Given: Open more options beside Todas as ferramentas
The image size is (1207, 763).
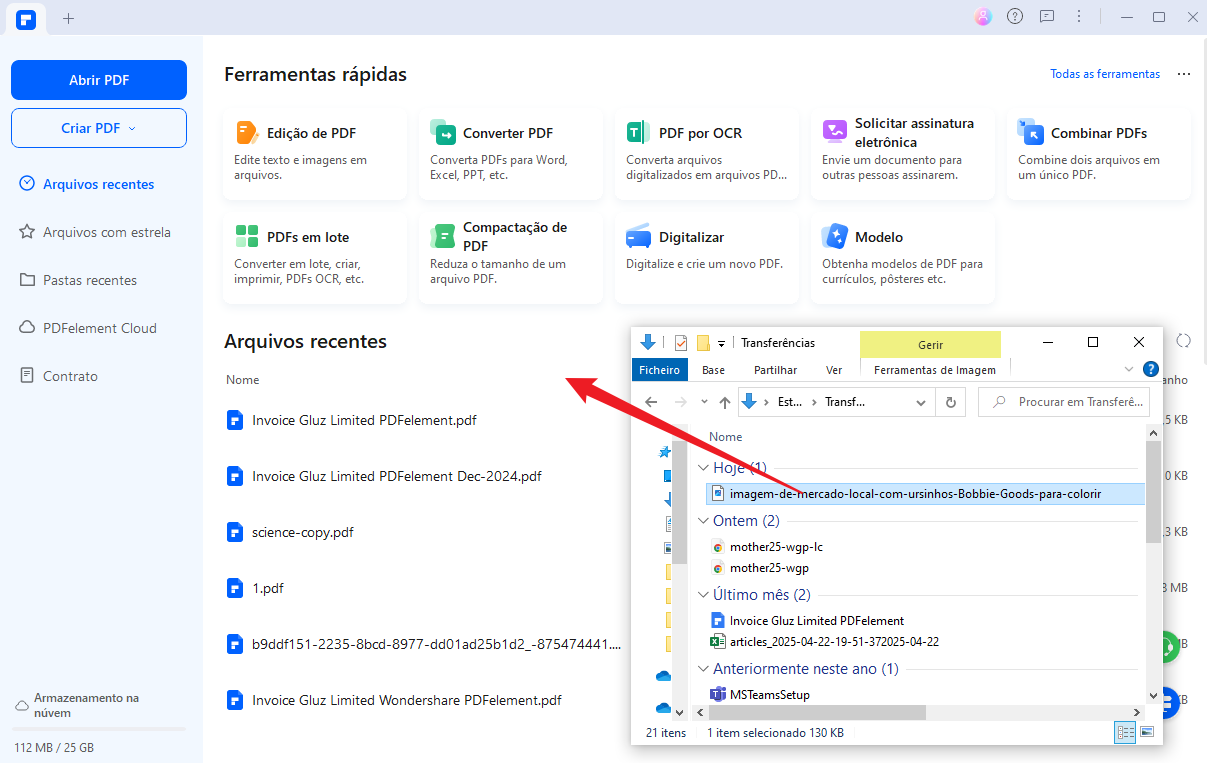Looking at the screenshot, I should pyautogui.click(x=1184, y=74).
